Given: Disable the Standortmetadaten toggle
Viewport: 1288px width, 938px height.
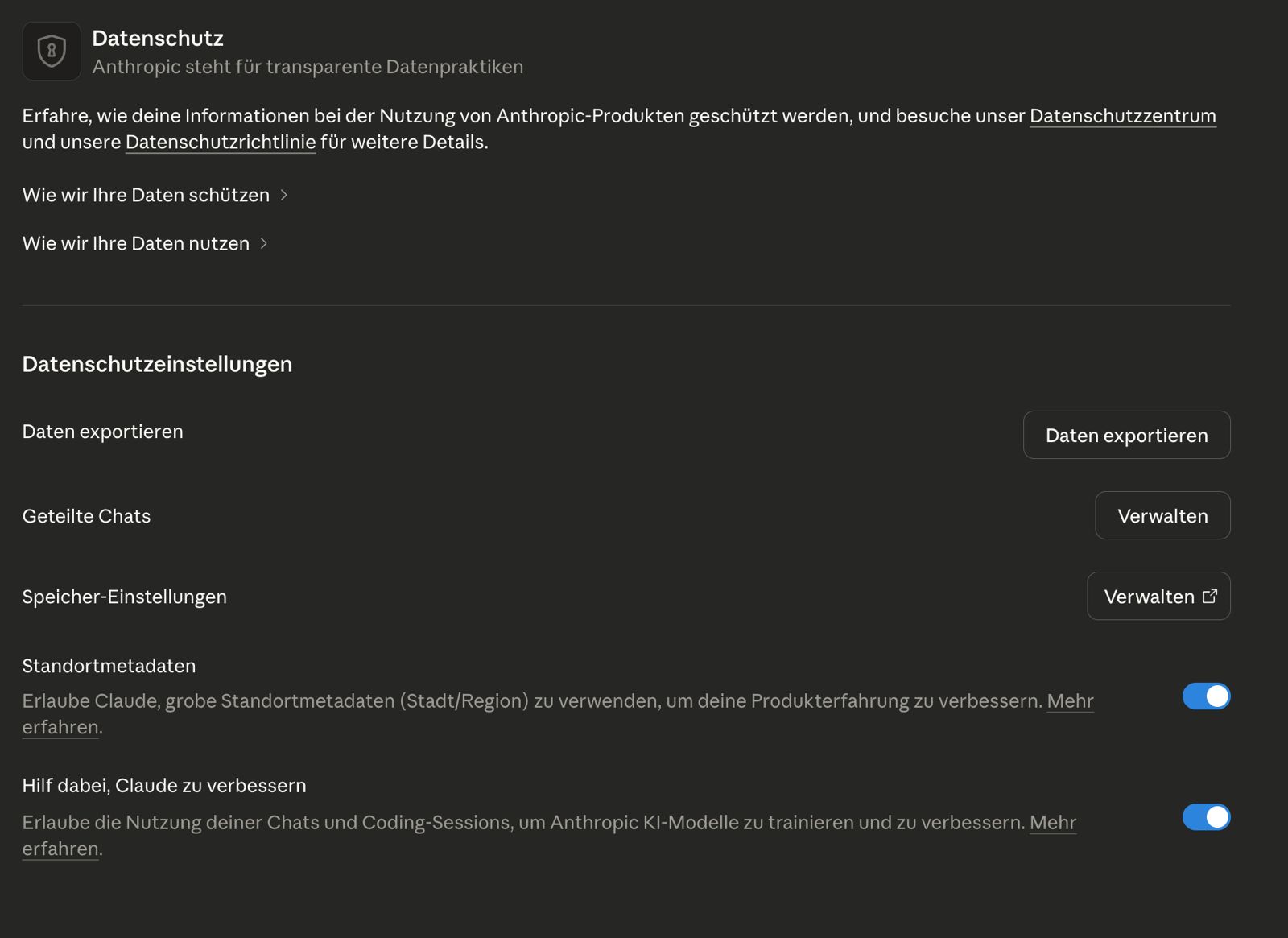Looking at the screenshot, I should click(1205, 696).
